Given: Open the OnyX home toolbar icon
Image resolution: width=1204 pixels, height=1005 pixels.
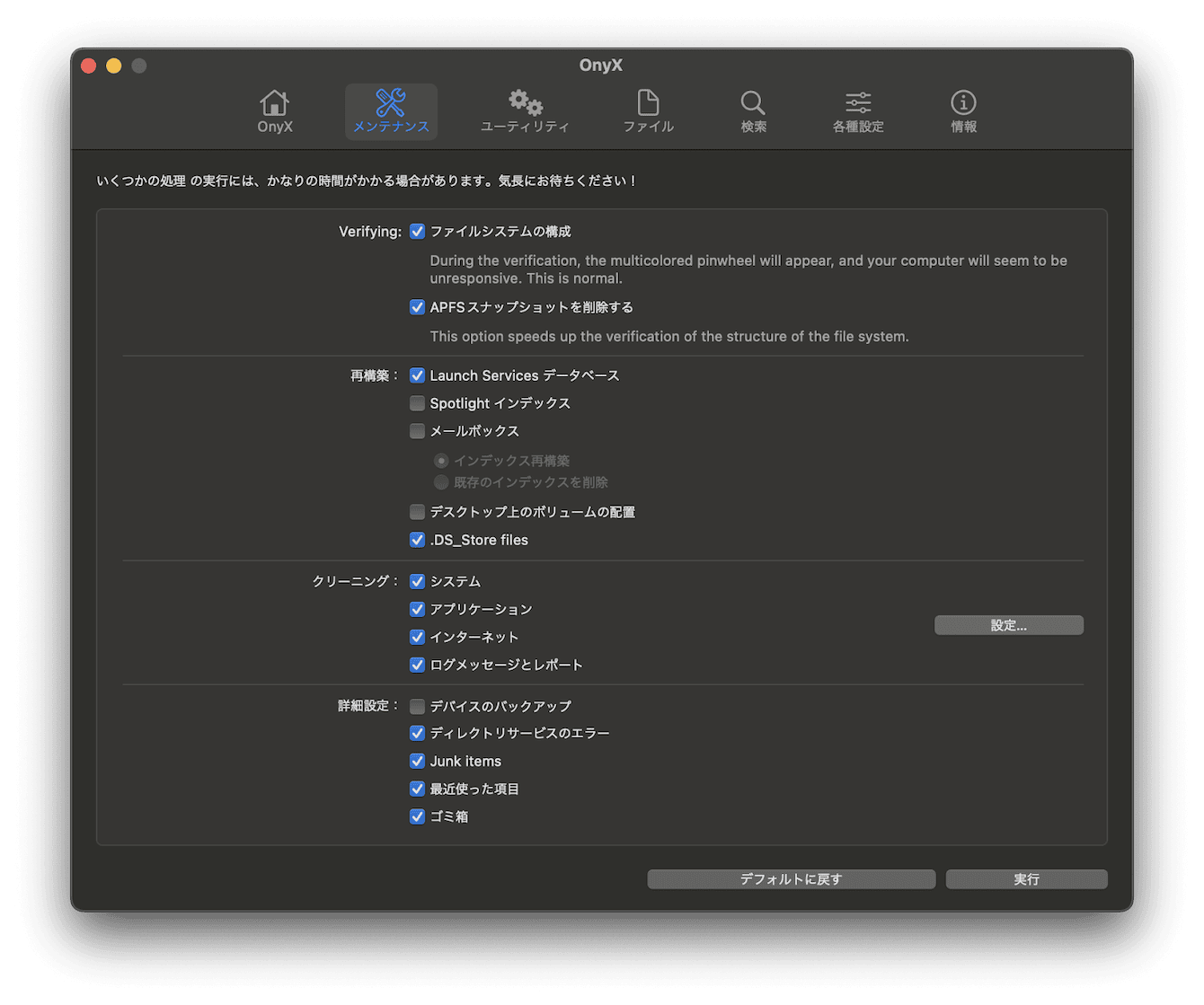Looking at the screenshot, I should (275, 112).
